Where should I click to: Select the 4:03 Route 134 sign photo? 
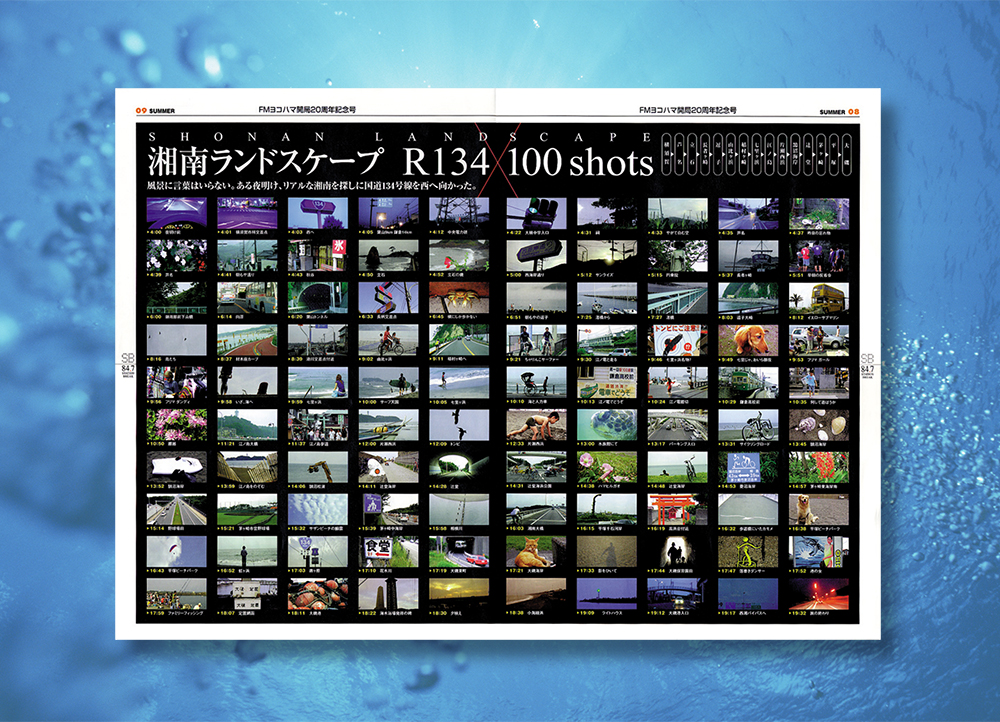[318, 212]
